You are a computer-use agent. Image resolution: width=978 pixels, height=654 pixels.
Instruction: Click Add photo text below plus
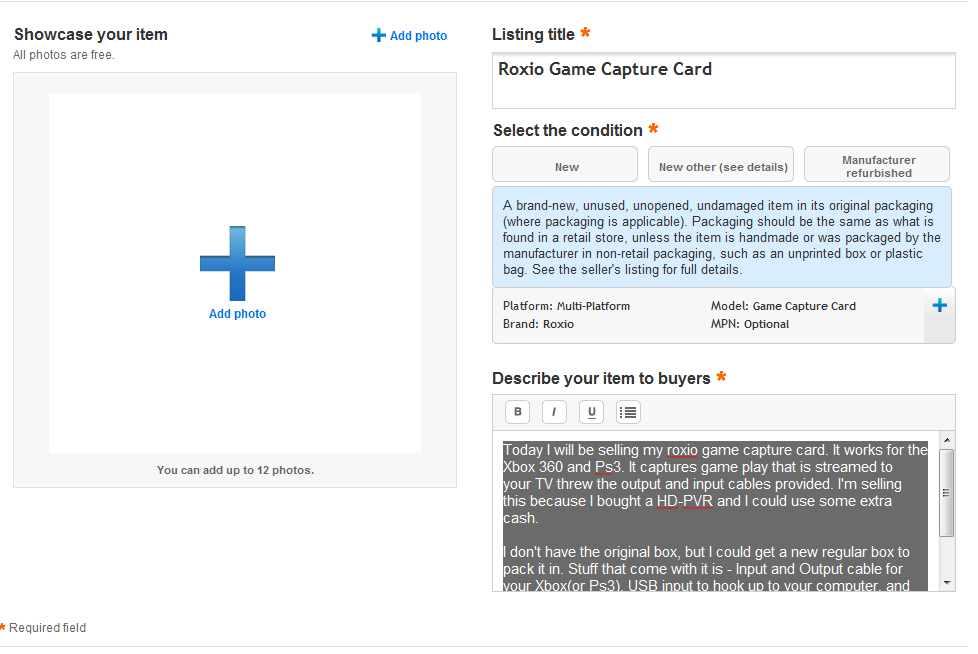tap(237, 314)
